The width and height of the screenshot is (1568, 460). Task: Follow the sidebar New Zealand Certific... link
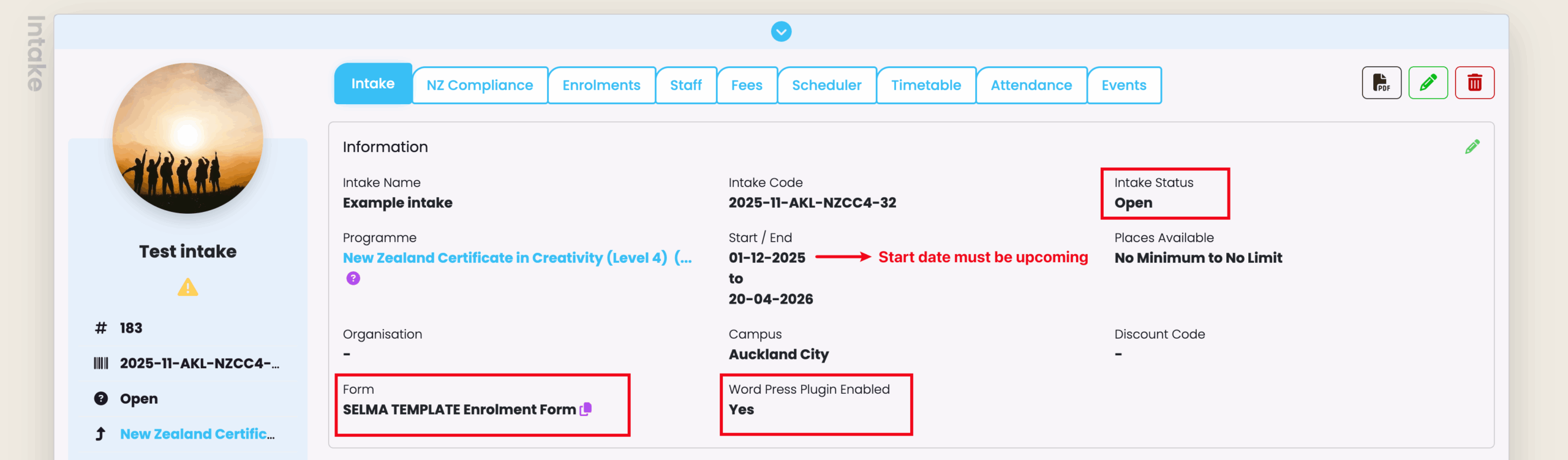197,434
